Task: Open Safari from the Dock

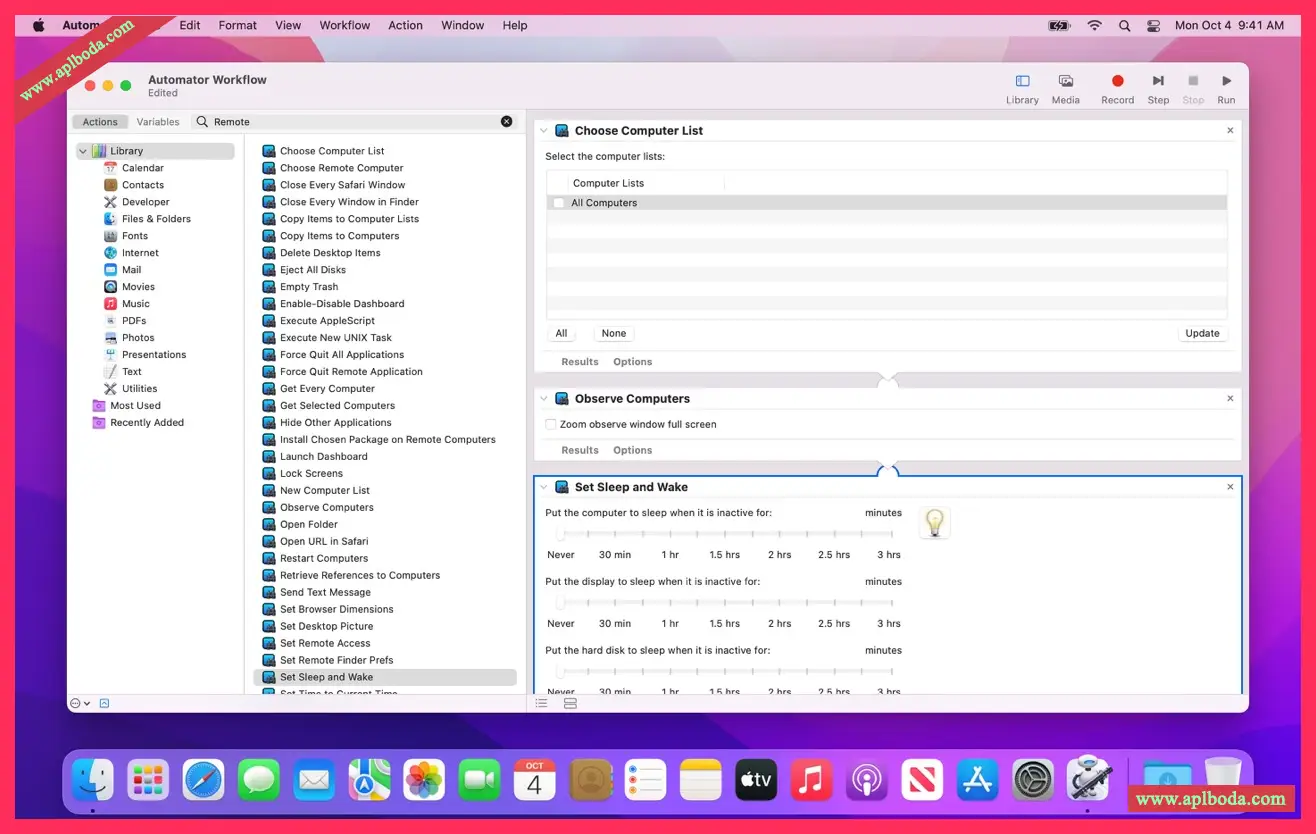Action: [x=203, y=780]
